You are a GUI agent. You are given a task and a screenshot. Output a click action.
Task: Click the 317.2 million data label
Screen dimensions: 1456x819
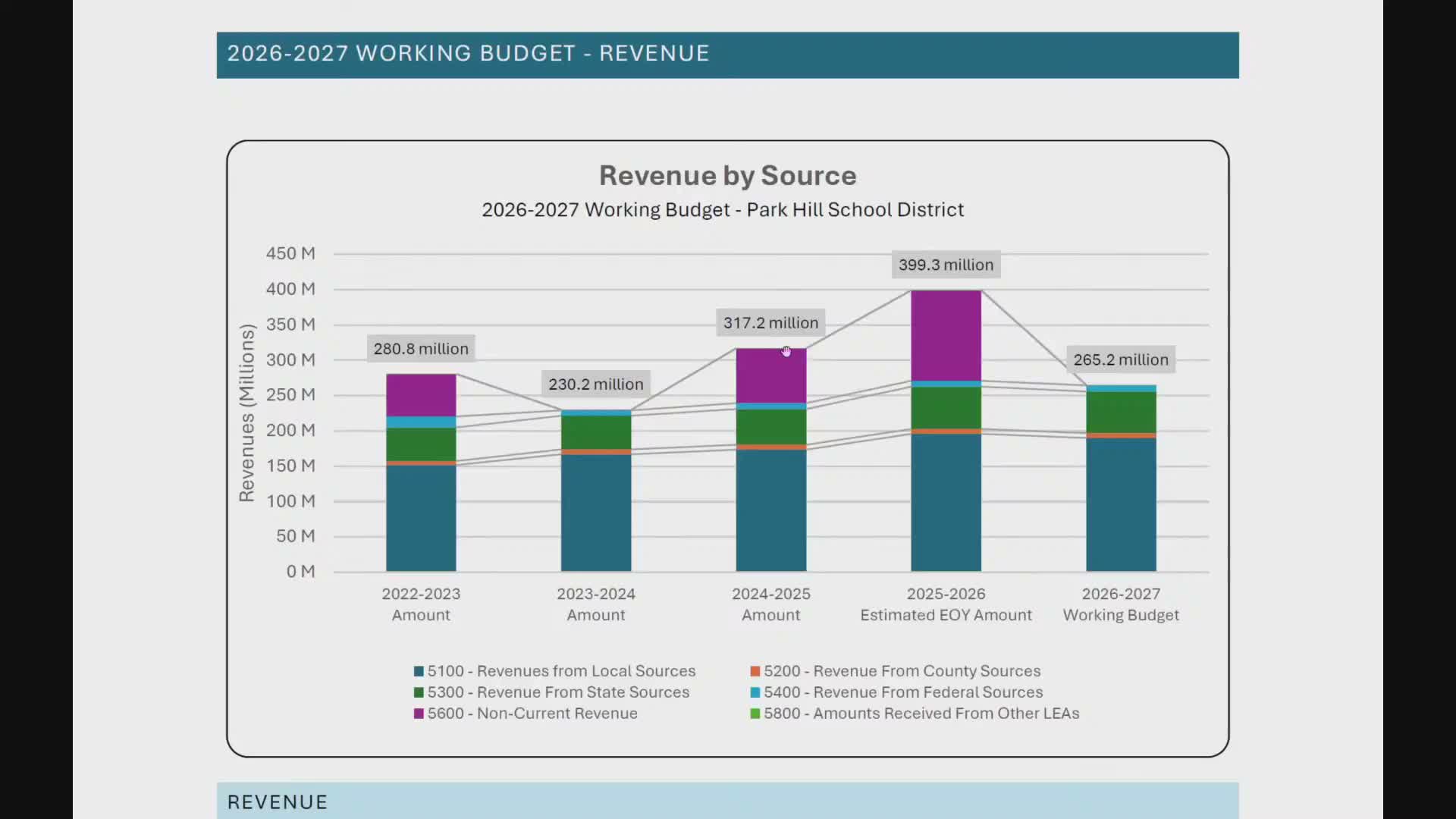coord(770,323)
